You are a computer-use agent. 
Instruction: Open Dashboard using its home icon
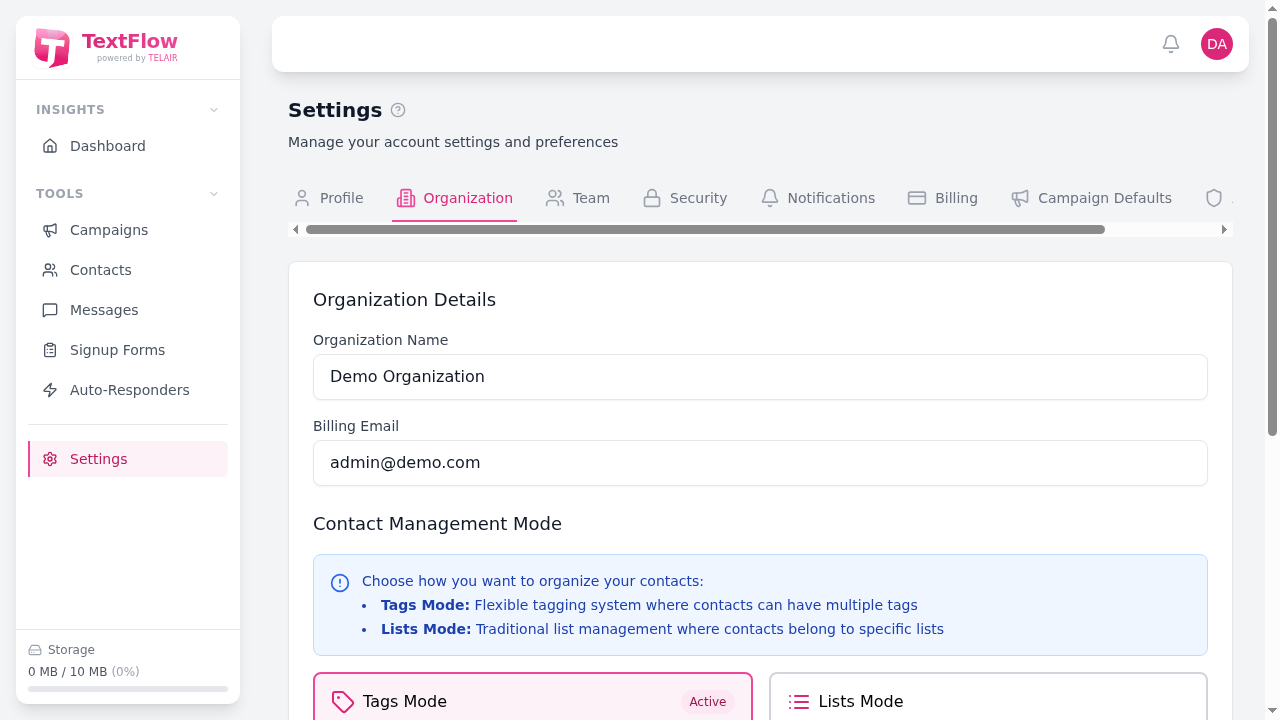tap(50, 146)
